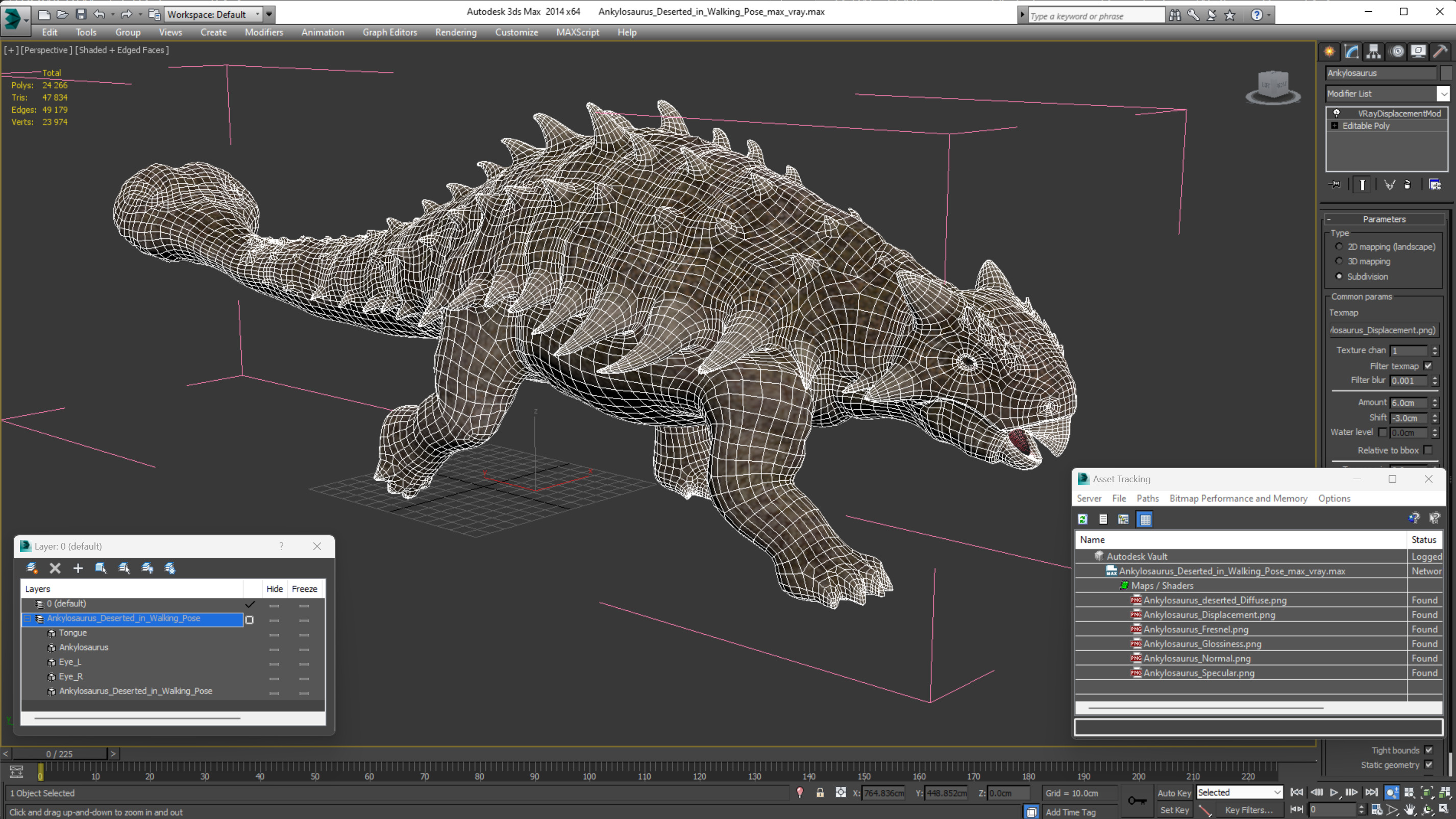
Task: Open the Workspace: Default dropdown
Action: click(213, 14)
